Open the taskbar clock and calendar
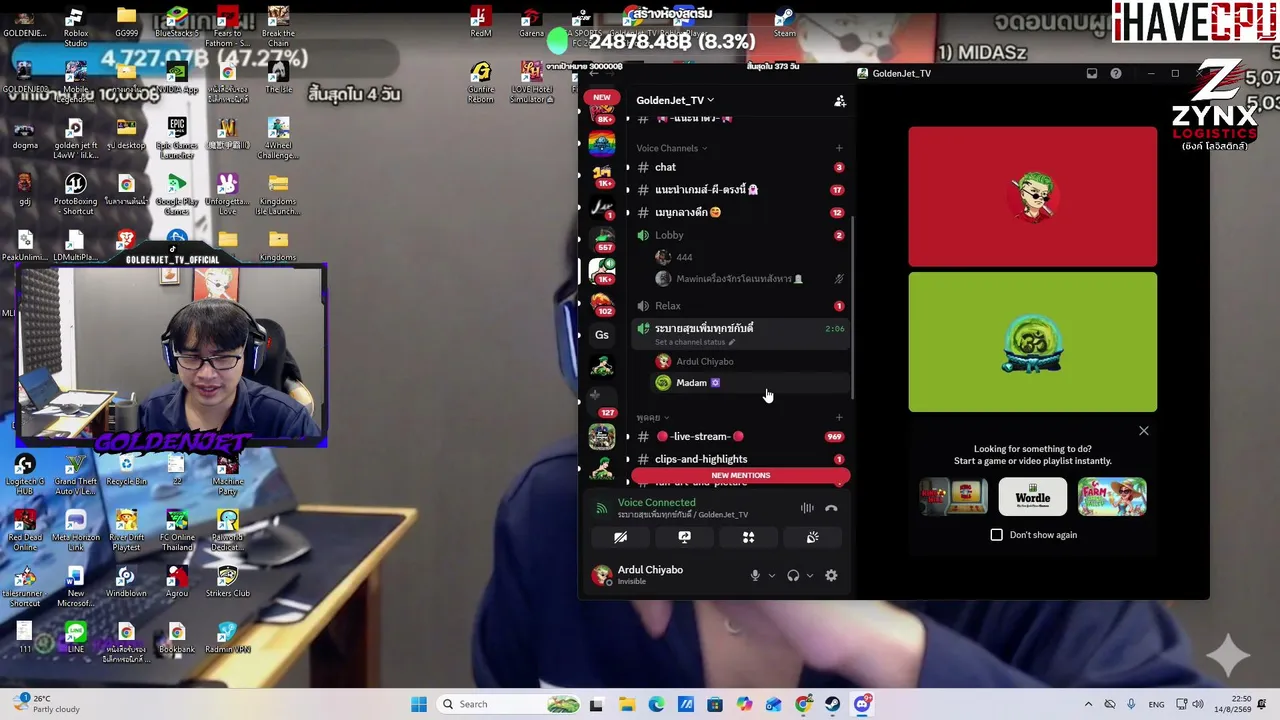Viewport: 1280px width, 720px height. coord(1234,704)
